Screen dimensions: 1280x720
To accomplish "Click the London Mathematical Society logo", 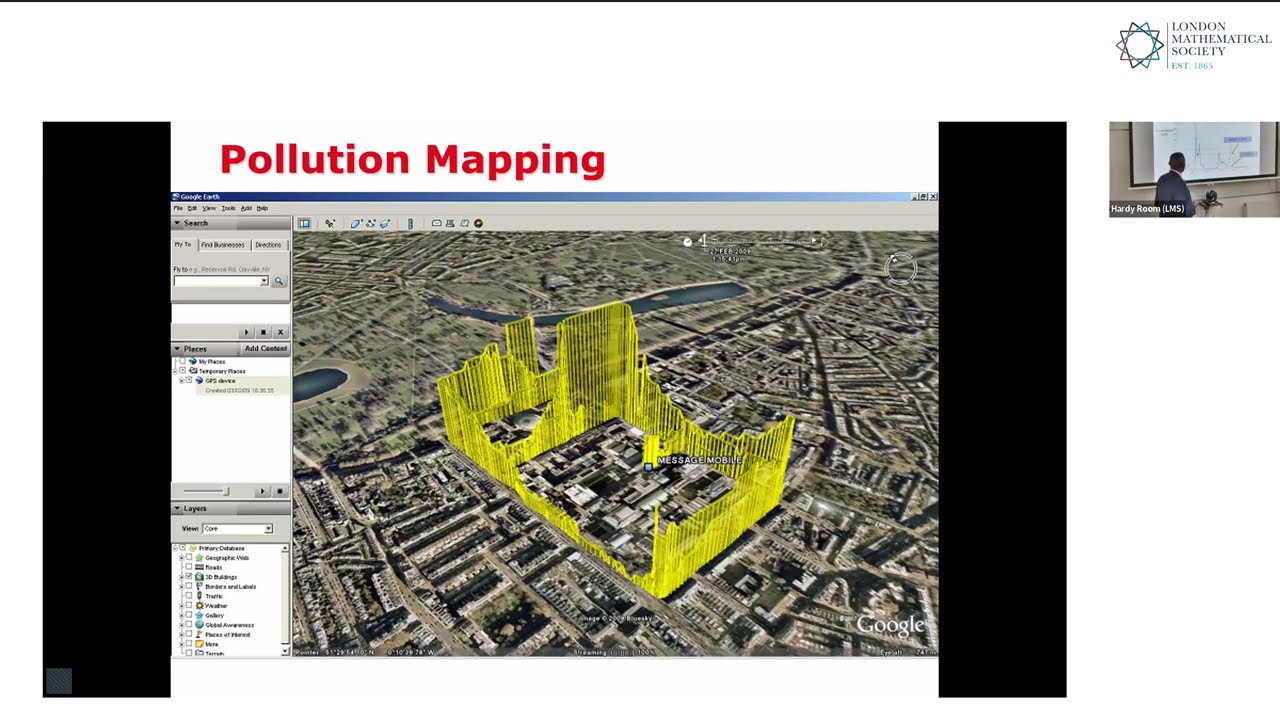I will [1193, 46].
